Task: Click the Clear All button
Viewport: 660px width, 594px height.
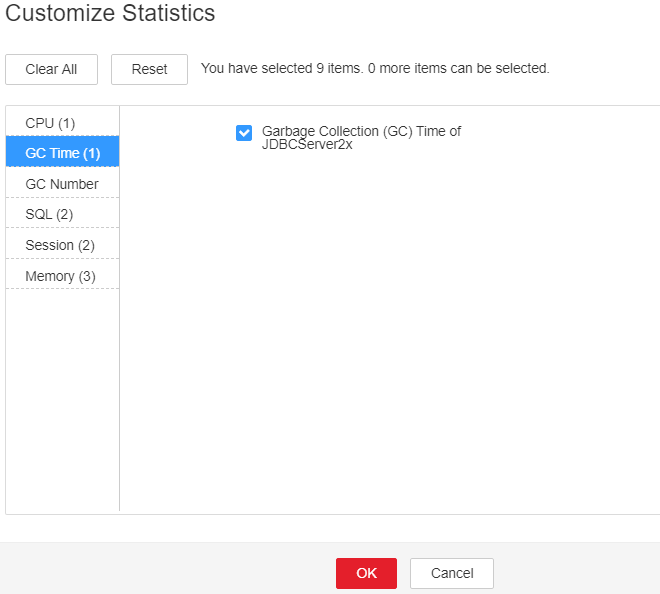Action: point(51,69)
